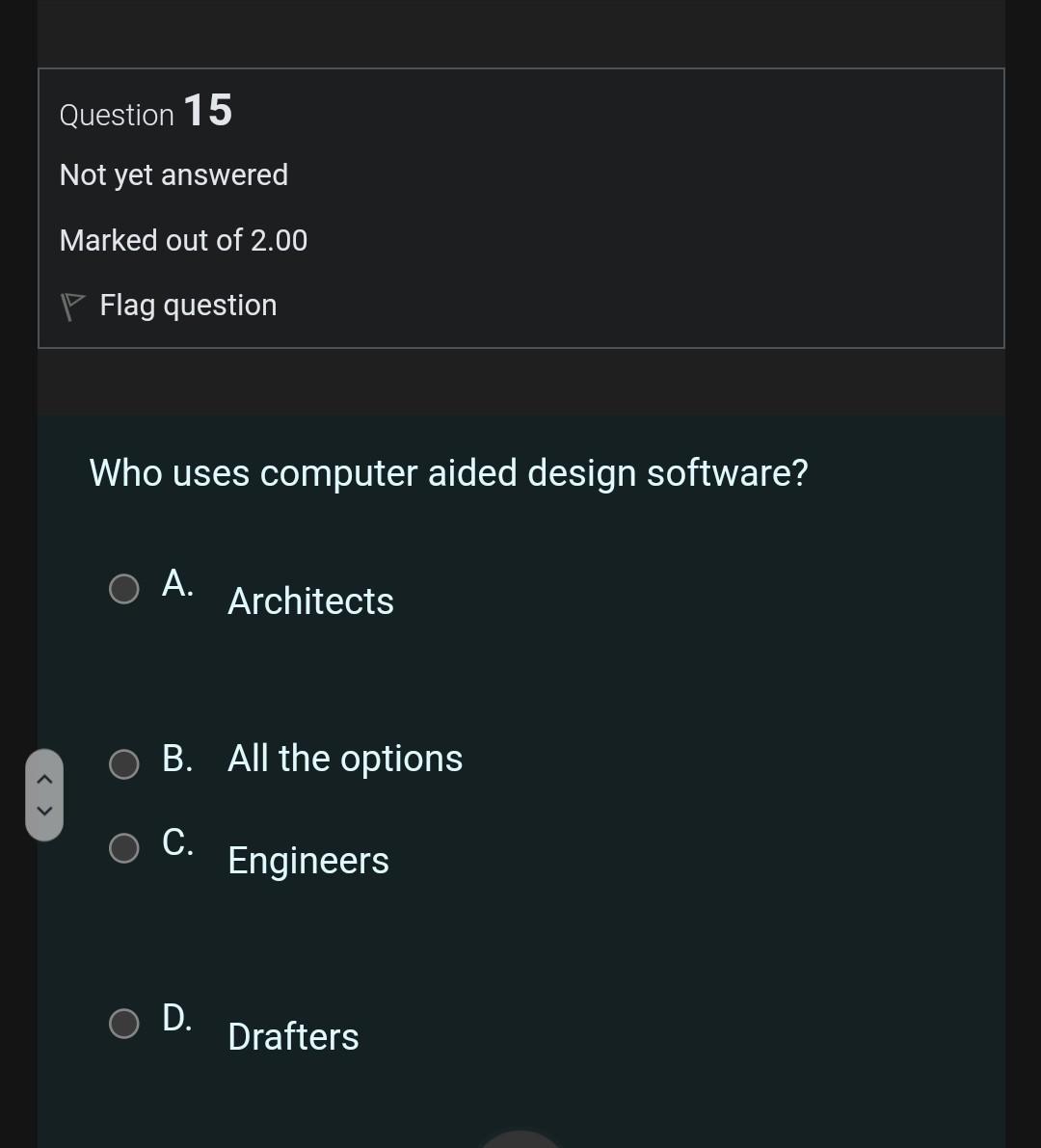This screenshot has width=1041, height=1148.
Task: Select the answer text All the options
Action: [344, 759]
